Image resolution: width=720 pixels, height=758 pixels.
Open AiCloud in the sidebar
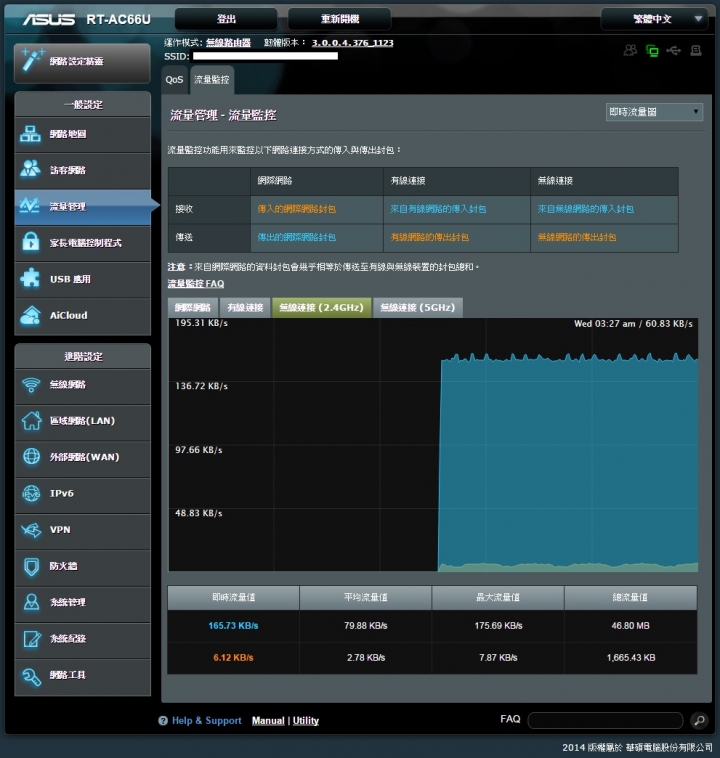82,316
